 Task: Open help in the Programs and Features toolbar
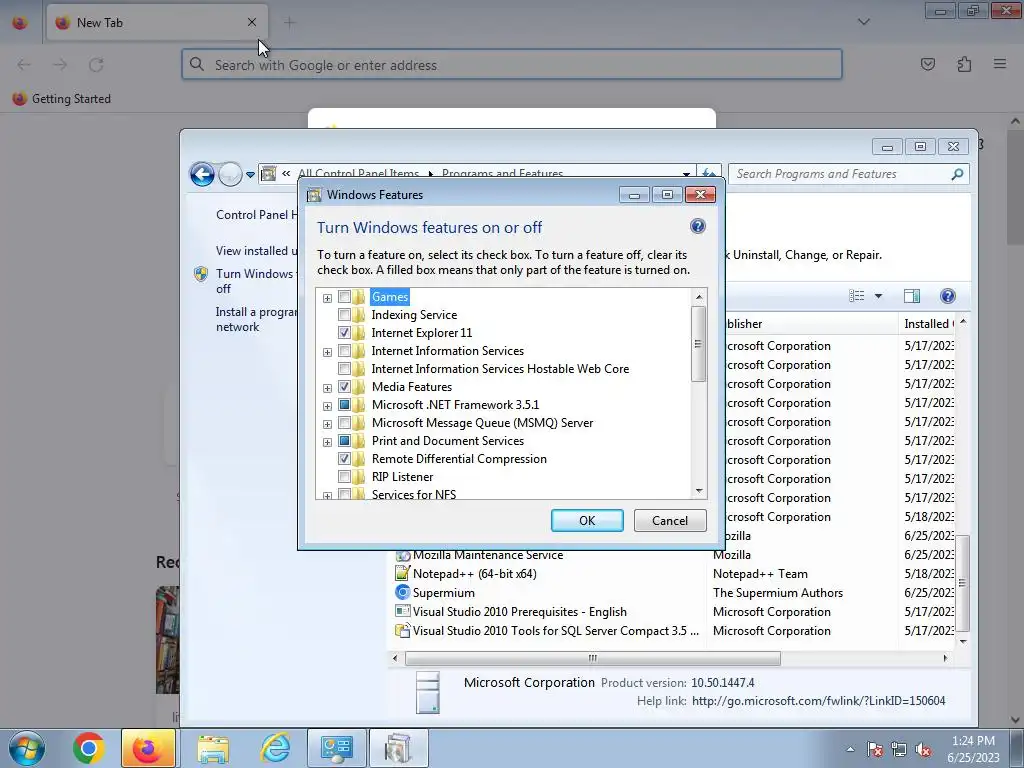tap(948, 296)
